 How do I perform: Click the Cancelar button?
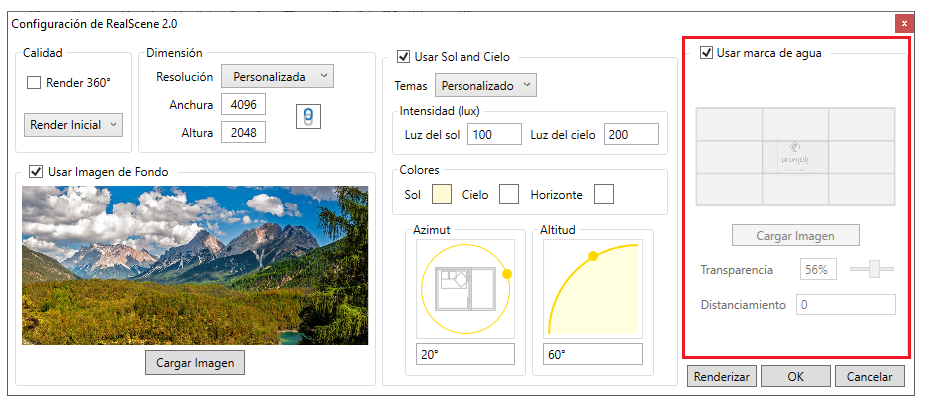point(870,377)
